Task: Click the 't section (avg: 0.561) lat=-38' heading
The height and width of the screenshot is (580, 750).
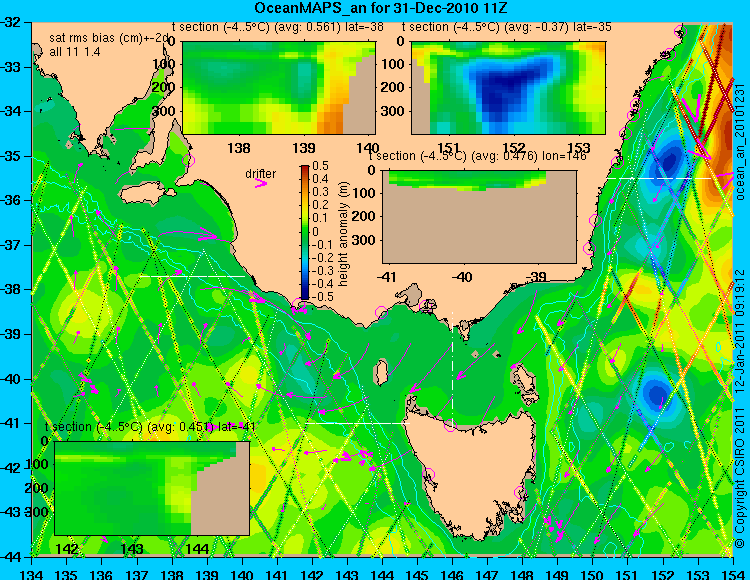Action: point(278,27)
